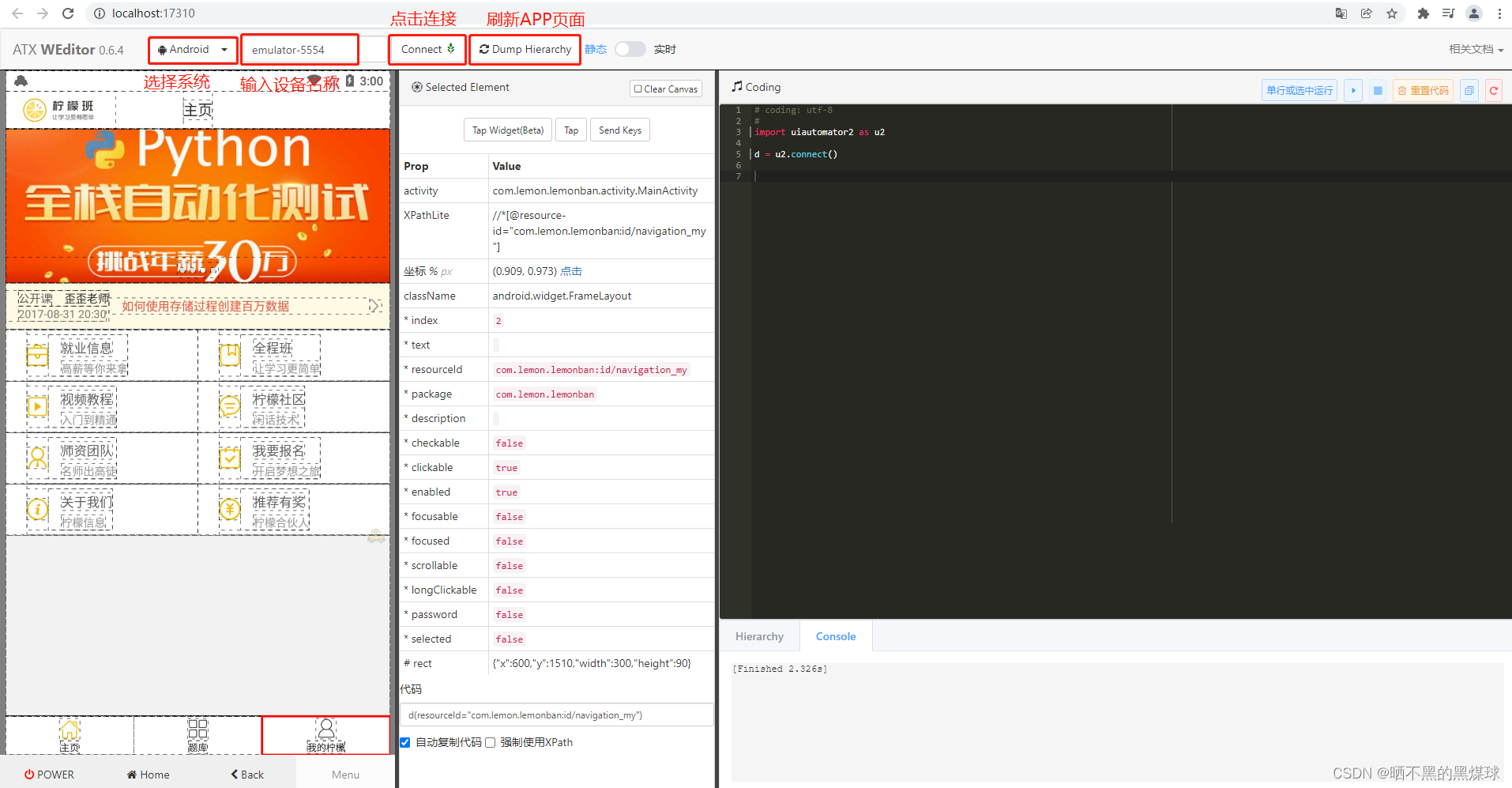The height and width of the screenshot is (788, 1512).
Task: Tap the 主页 home icon in app bottom bar
Action: tap(70, 730)
